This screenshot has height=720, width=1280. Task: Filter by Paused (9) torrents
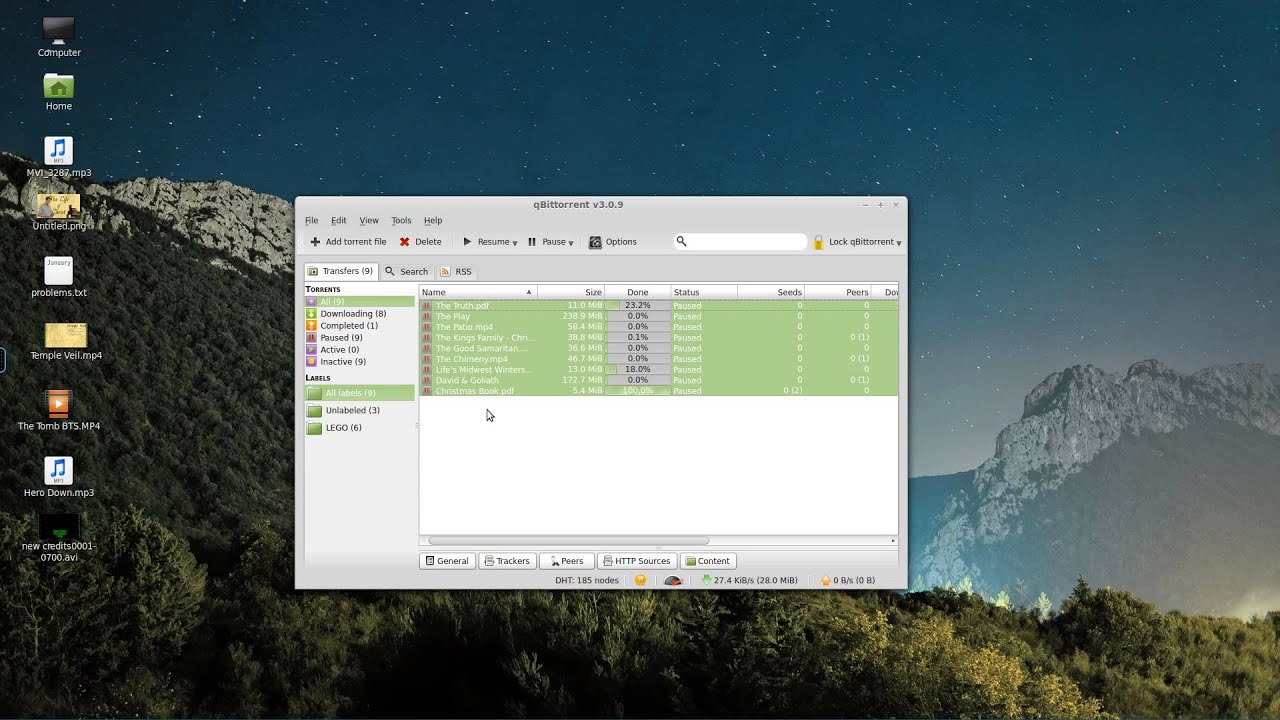coord(360,338)
